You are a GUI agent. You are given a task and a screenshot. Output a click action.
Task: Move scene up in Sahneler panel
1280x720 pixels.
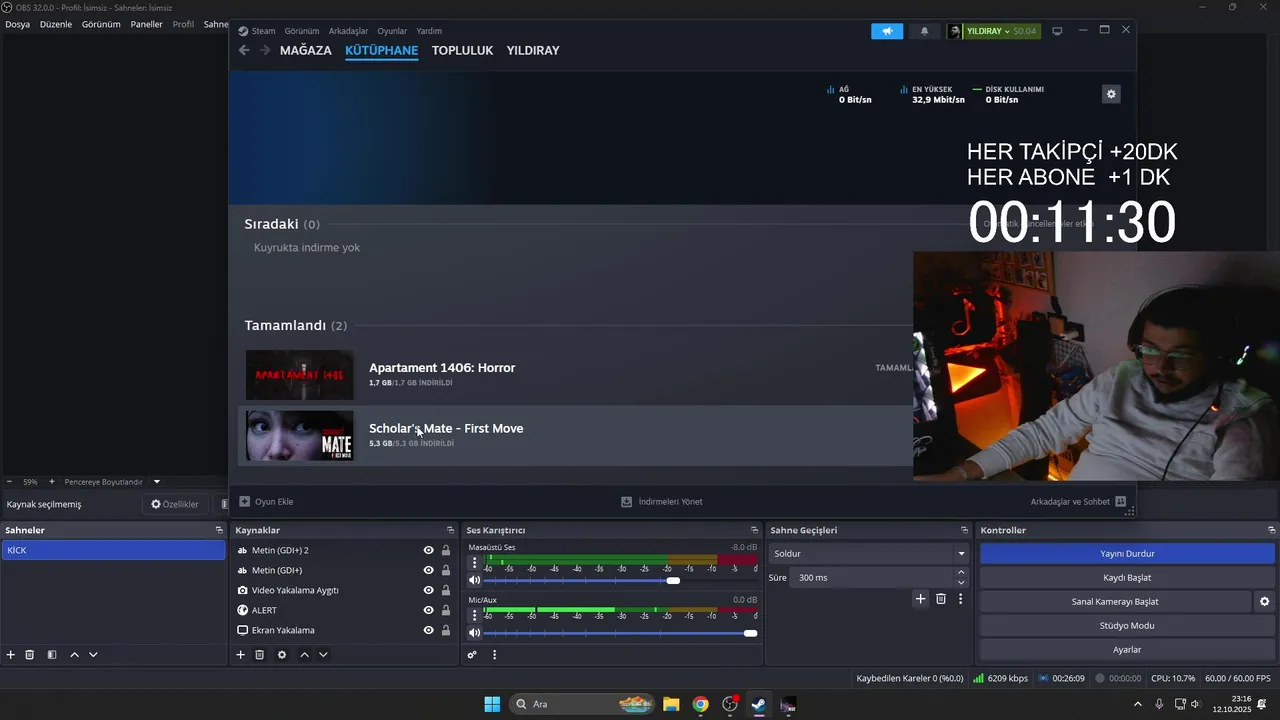[74, 655]
